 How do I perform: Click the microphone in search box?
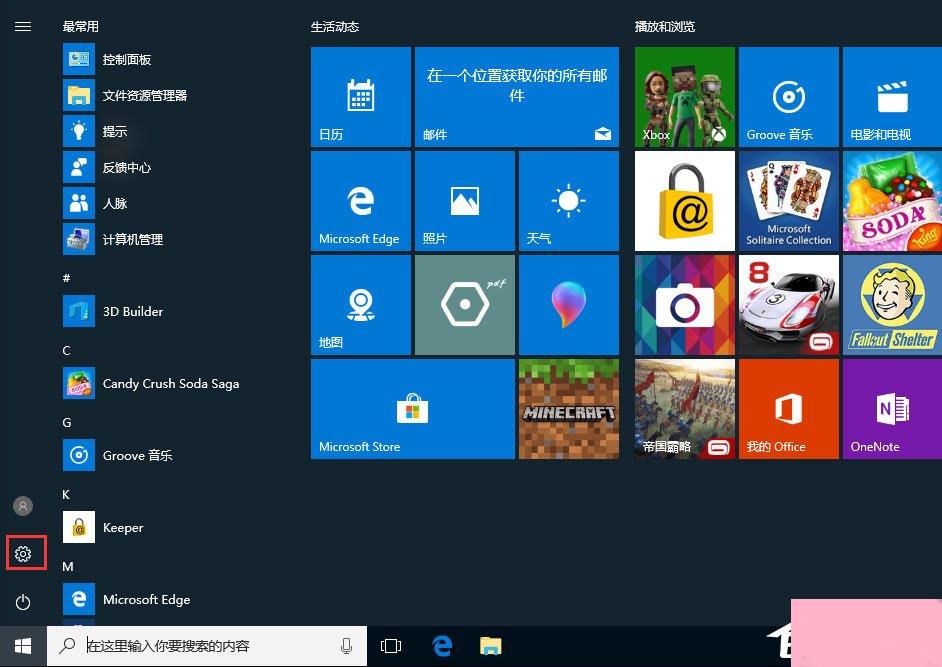tap(346, 646)
